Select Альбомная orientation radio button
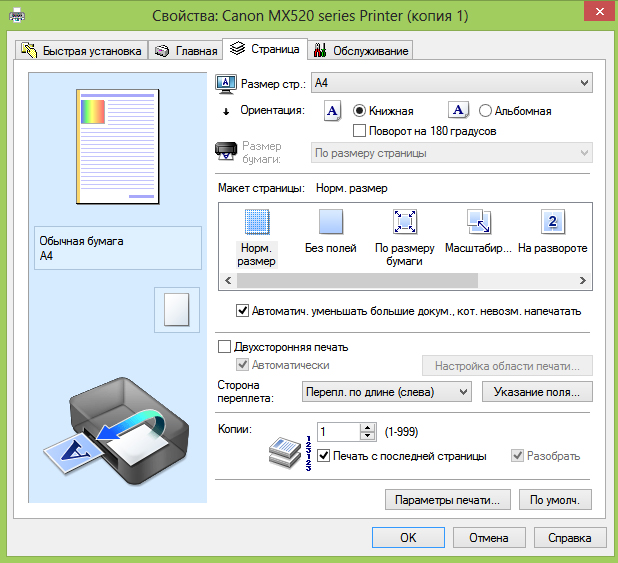618x563 pixels. (485, 111)
